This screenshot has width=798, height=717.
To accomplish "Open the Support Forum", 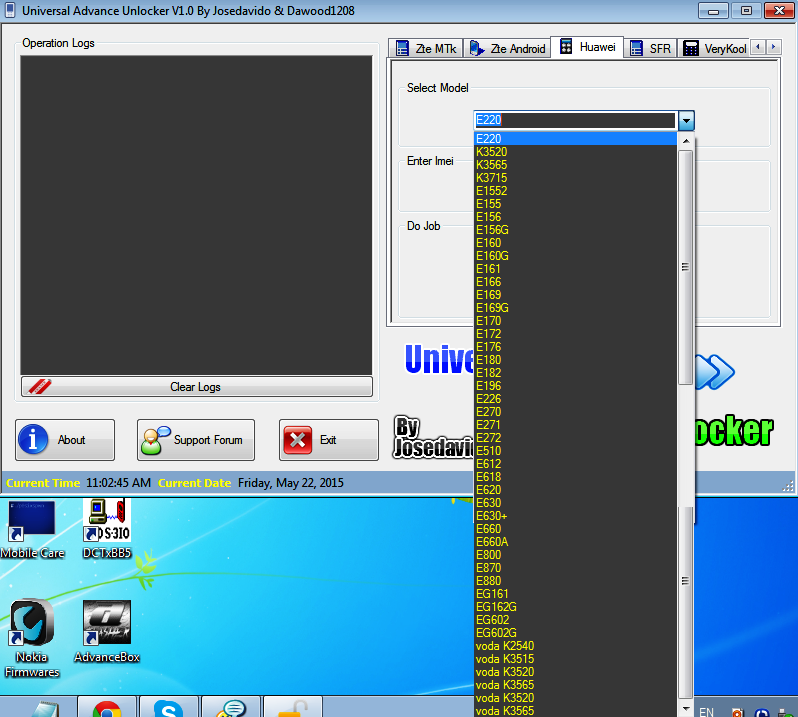I will pyautogui.click(x=195, y=440).
